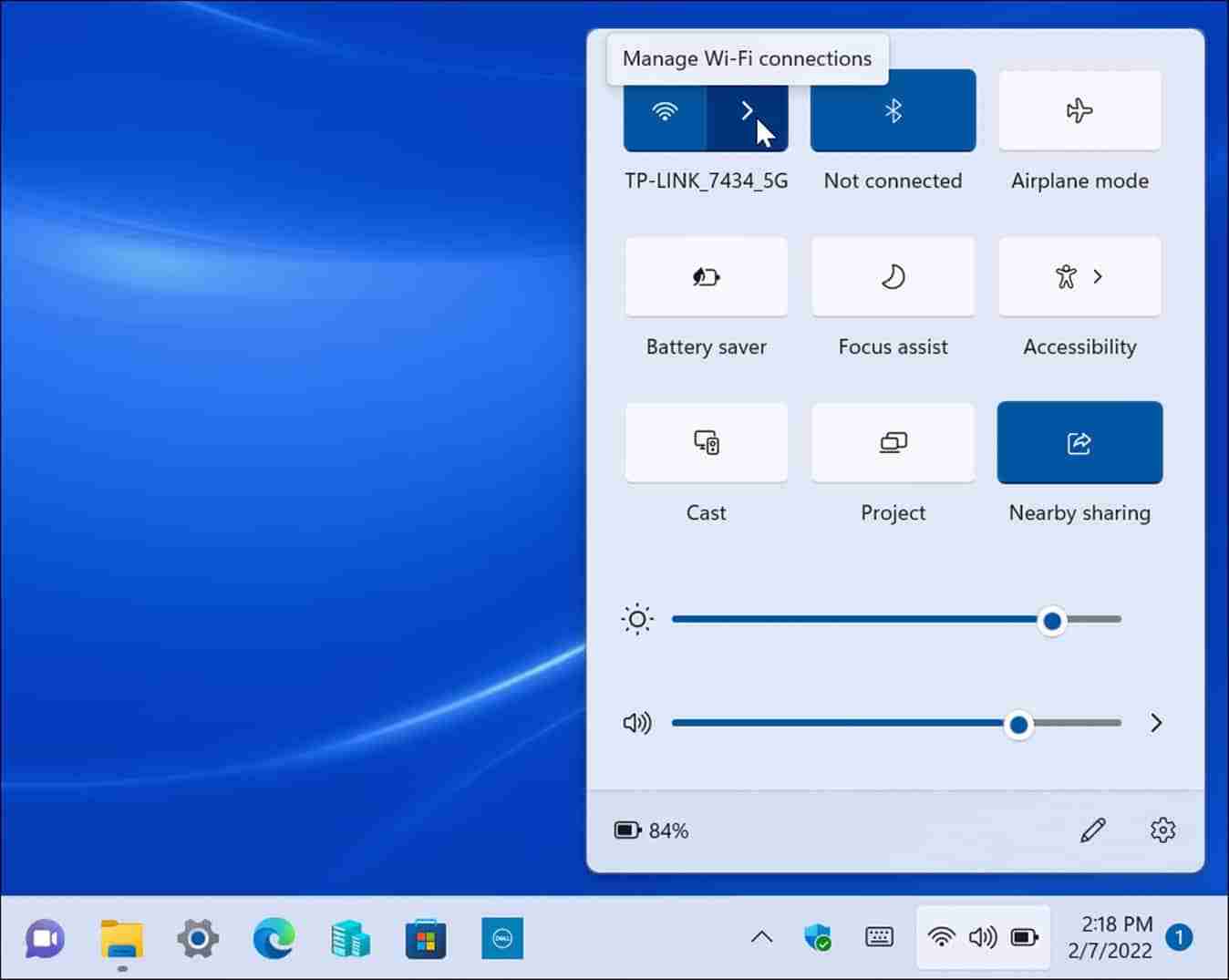Open notification badge showing 1

click(x=1179, y=937)
